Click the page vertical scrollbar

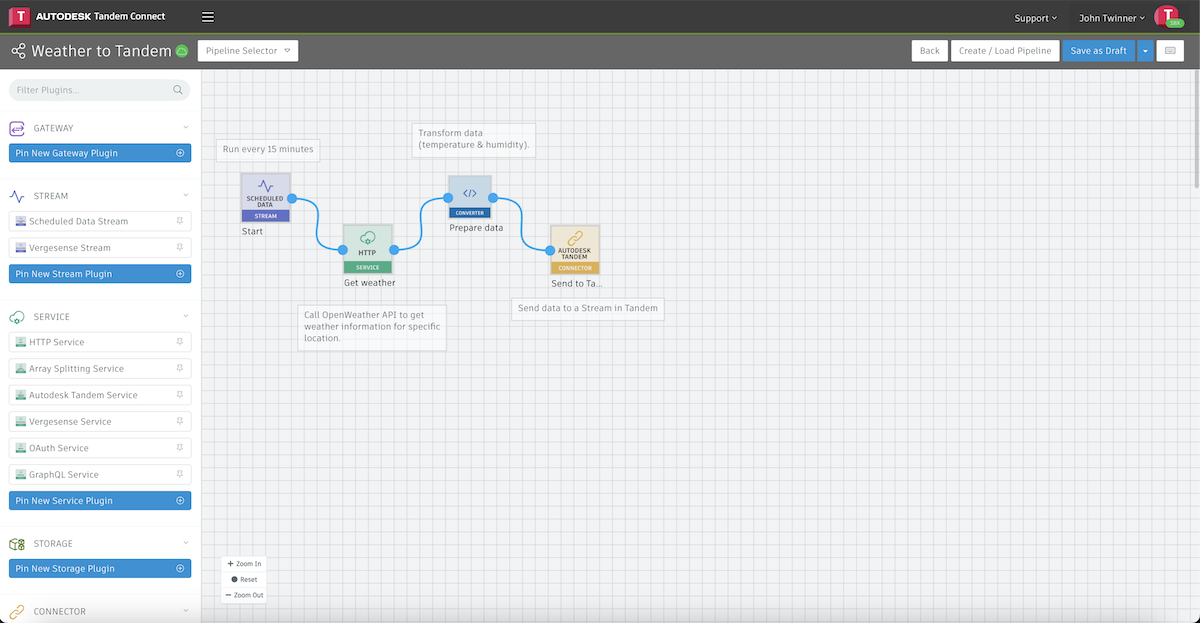(1195, 130)
